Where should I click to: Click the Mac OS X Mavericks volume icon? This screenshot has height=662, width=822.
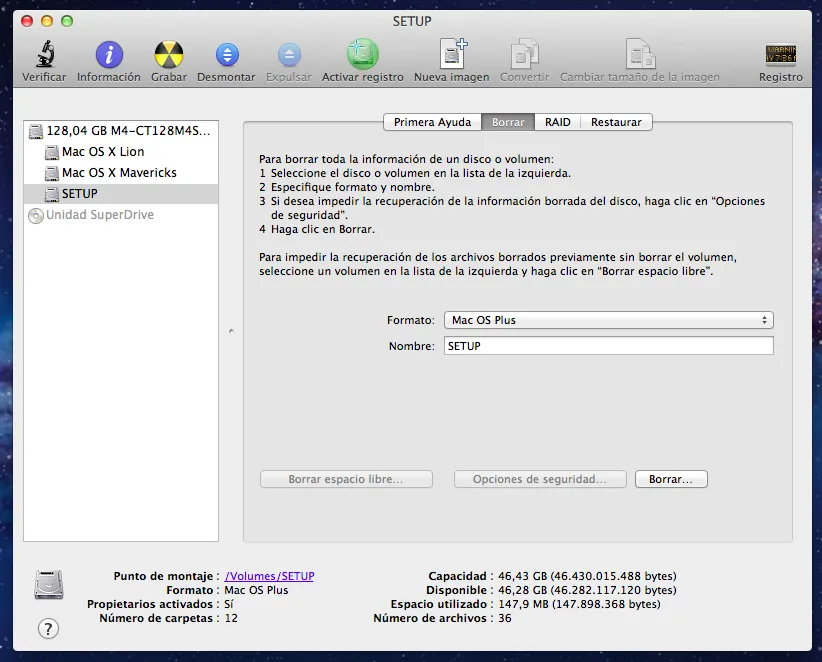click(51, 173)
